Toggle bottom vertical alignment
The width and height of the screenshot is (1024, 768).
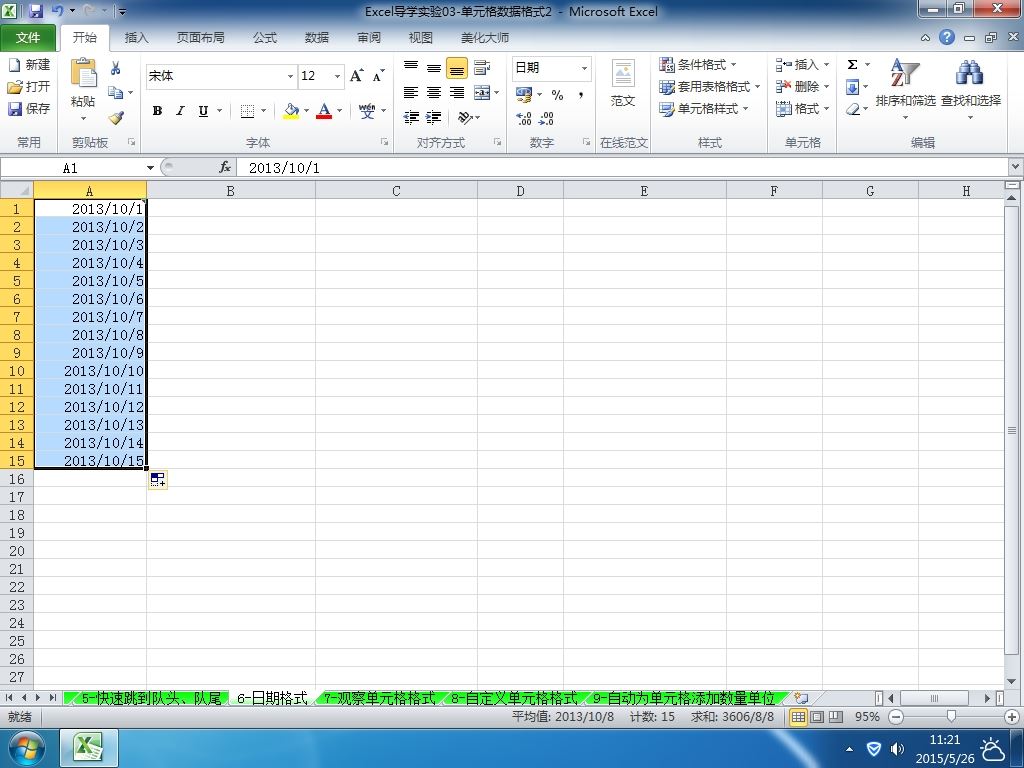click(456, 67)
